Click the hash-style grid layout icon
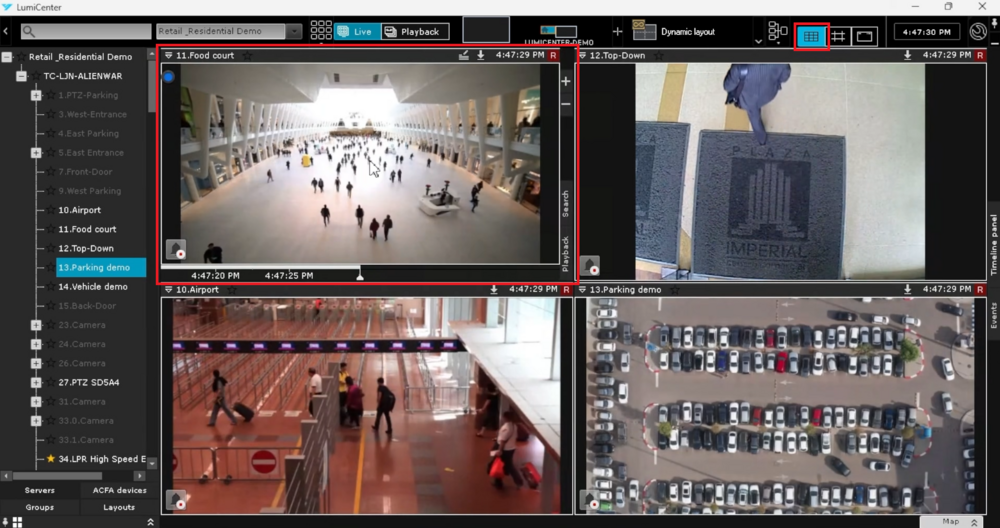 point(838,36)
